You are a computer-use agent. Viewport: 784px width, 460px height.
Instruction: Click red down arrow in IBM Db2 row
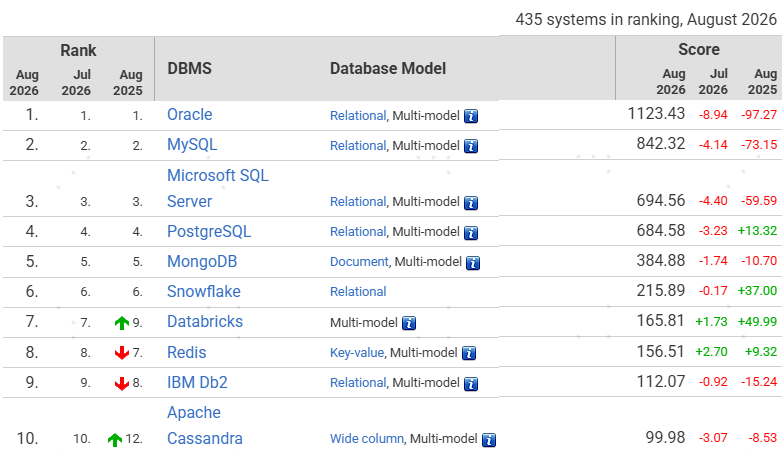coord(122,384)
